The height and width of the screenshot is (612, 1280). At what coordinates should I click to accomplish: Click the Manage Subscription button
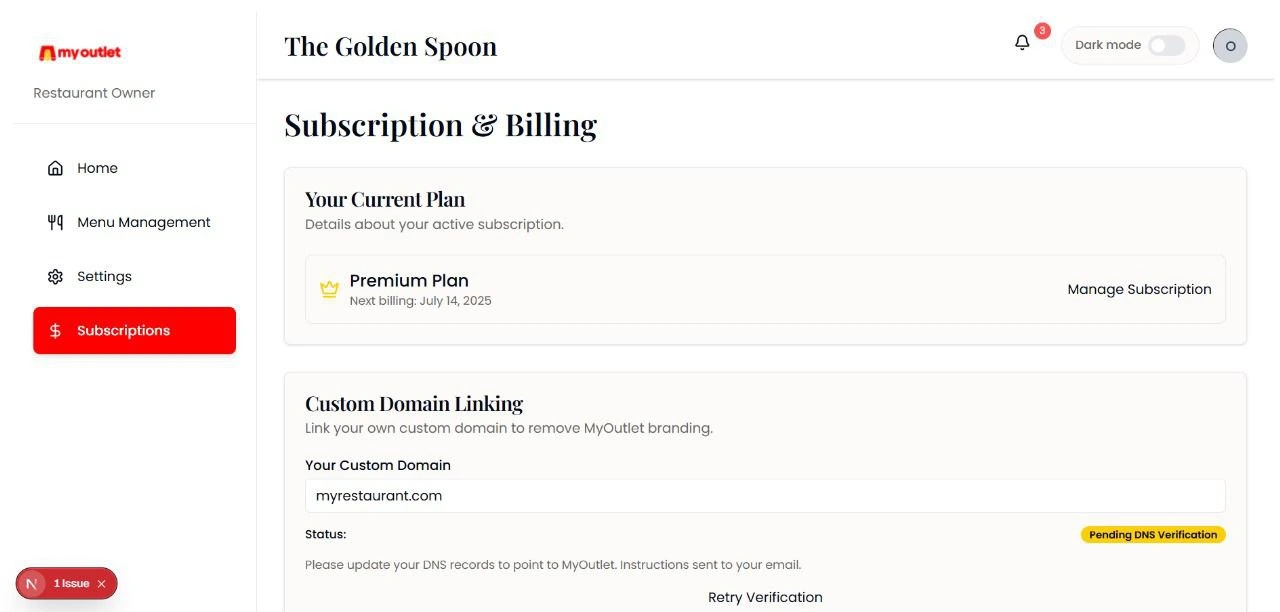(1139, 289)
